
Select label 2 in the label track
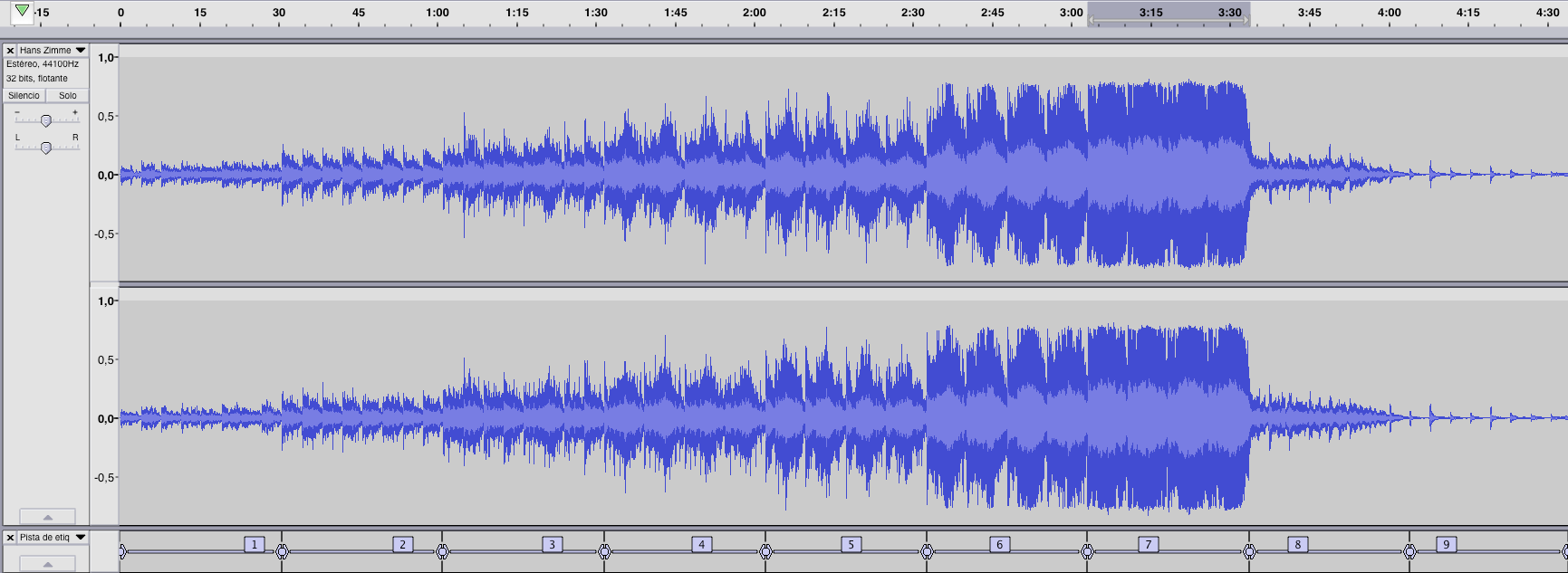pos(403,544)
